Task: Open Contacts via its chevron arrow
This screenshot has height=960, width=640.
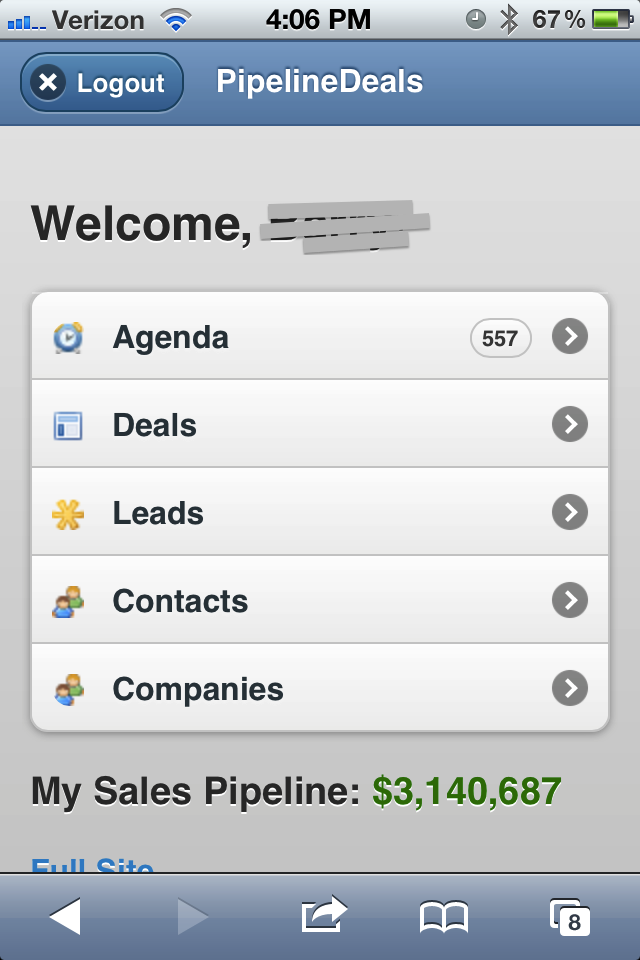Action: pos(570,601)
